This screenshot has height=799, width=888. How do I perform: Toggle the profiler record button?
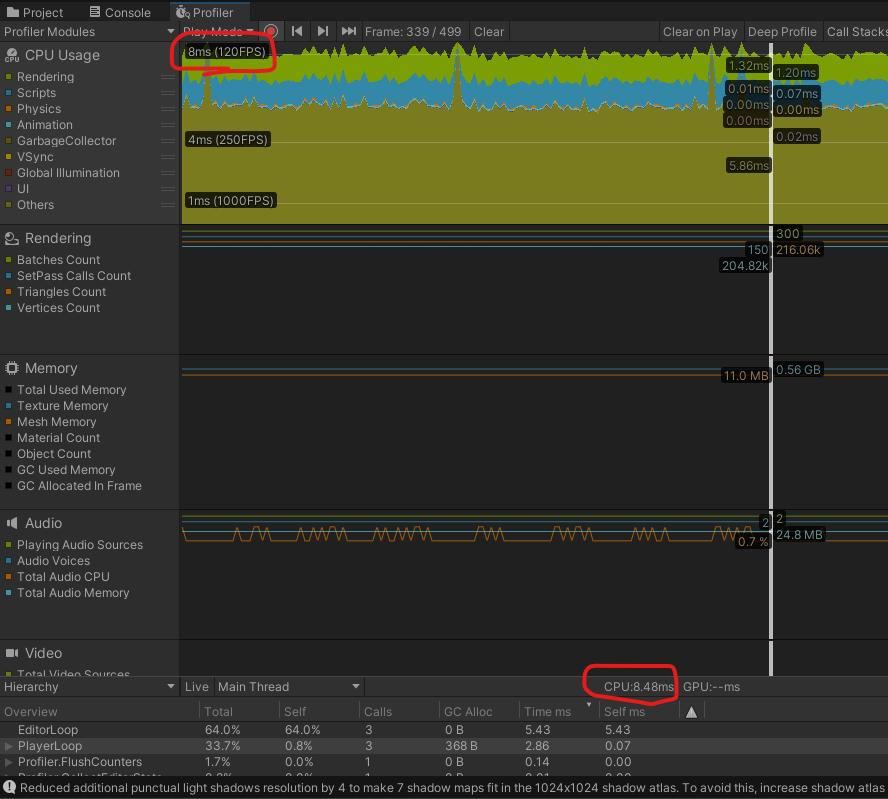(271, 31)
